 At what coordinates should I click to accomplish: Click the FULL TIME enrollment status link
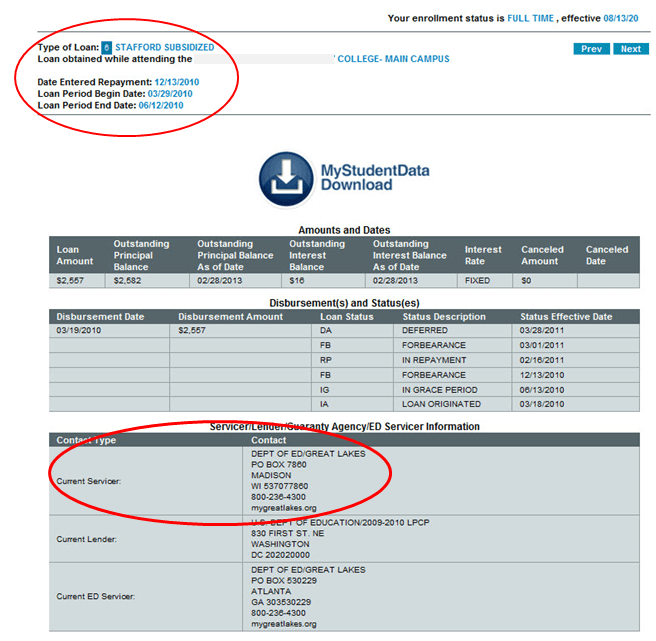(530, 18)
